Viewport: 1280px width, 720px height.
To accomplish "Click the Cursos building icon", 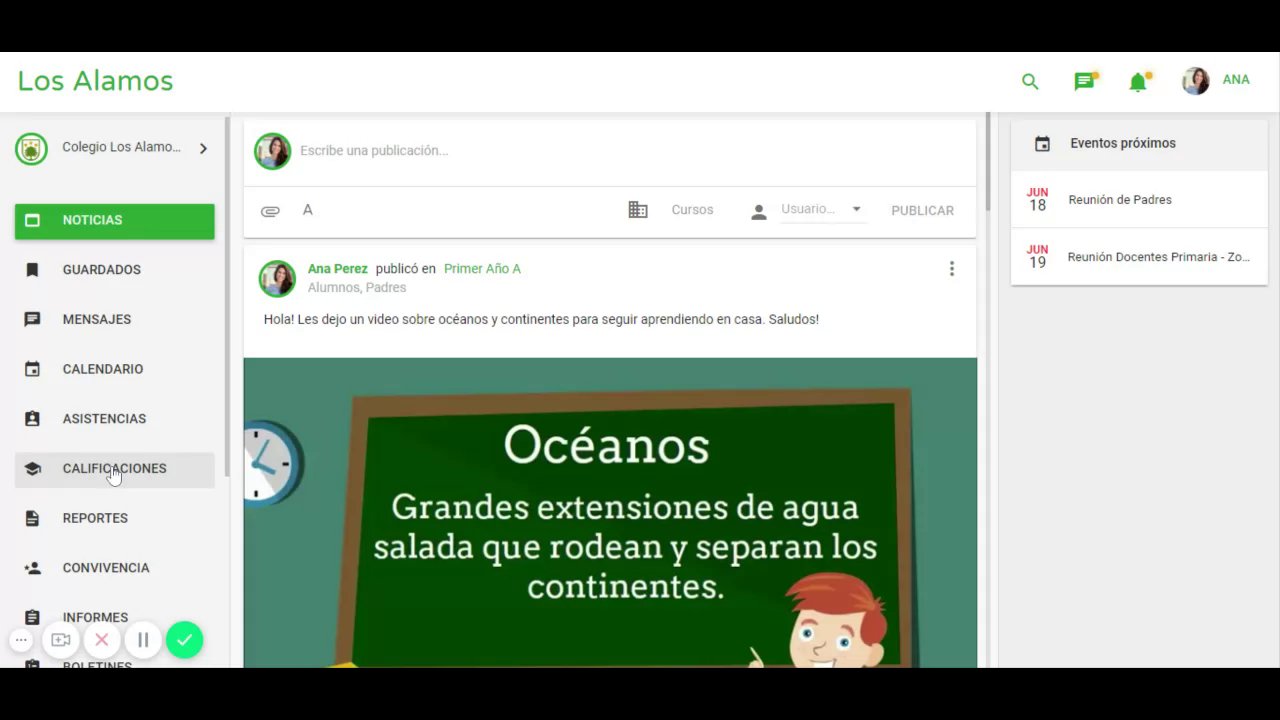I will (638, 210).
